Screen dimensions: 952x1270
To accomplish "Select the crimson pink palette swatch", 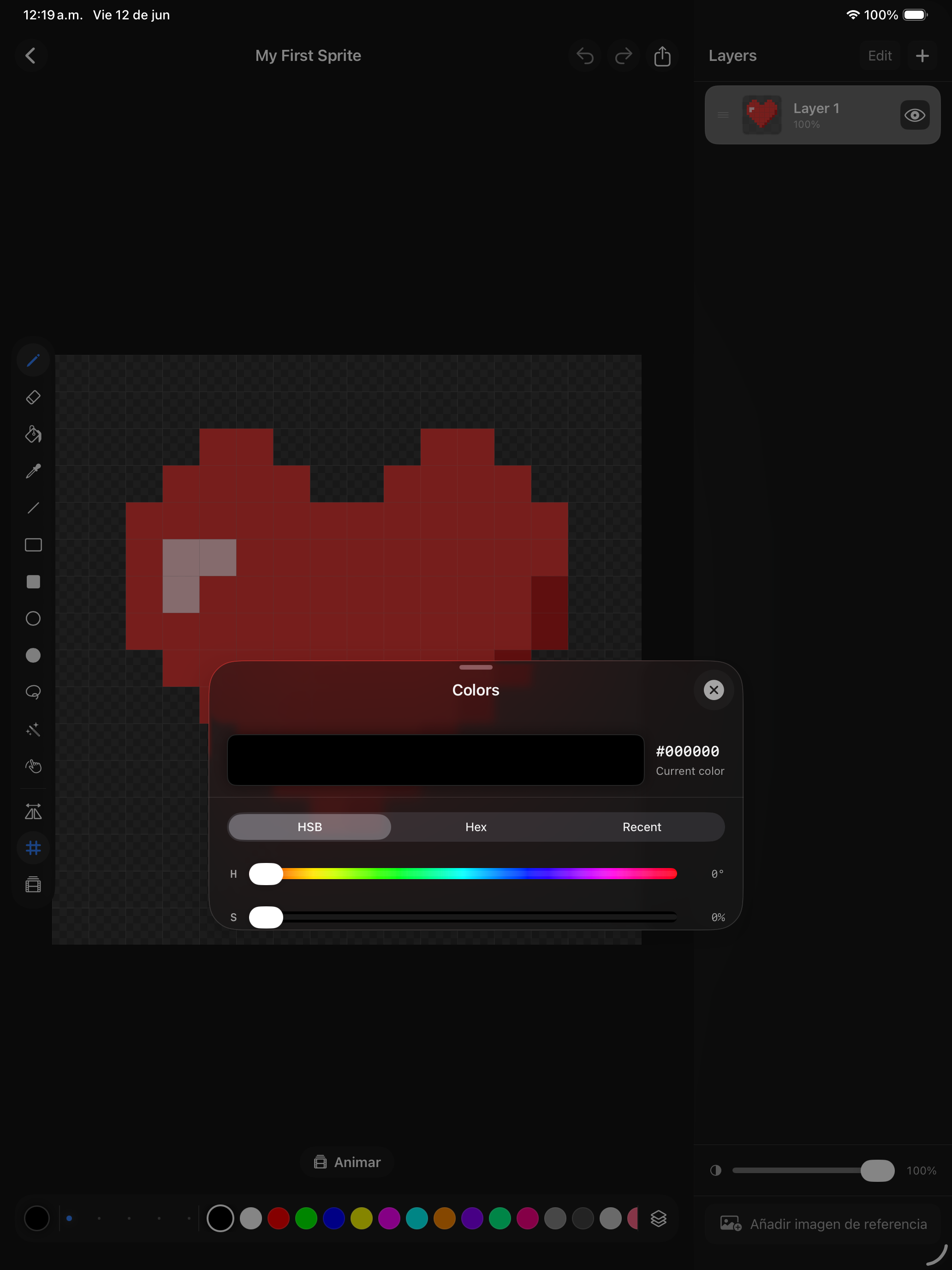I will coord(527,1218).
